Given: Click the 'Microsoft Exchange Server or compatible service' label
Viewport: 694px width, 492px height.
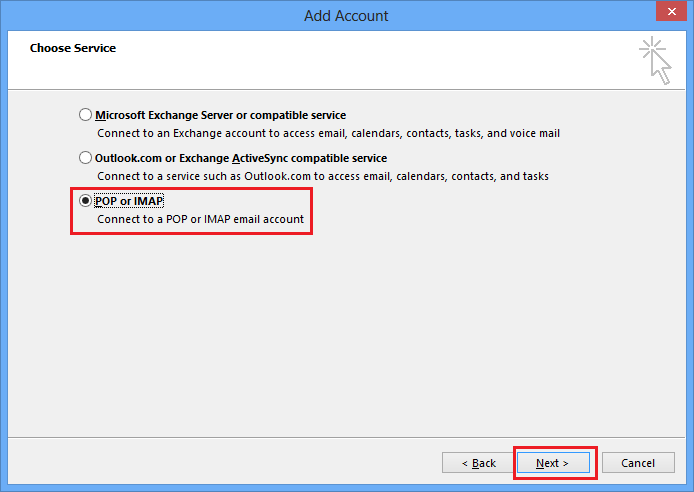Looking at the screenshot, I should coord(220,115).
